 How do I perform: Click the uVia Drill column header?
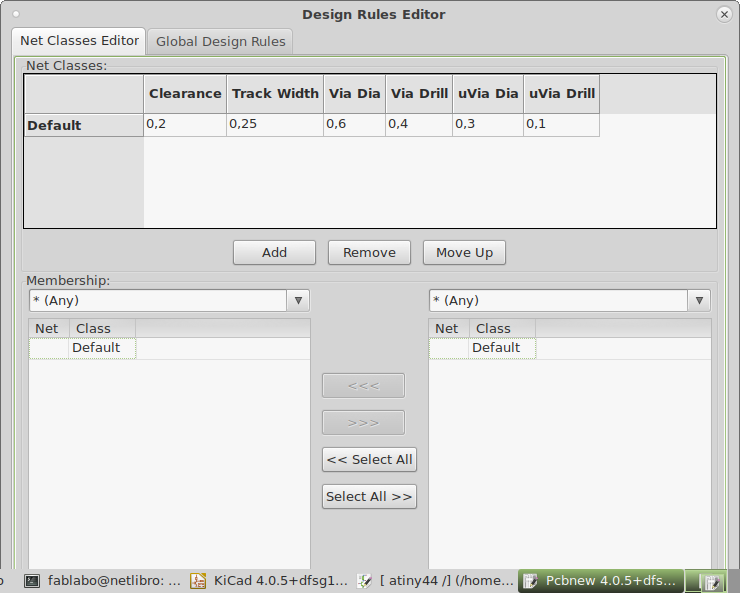point(562,94)
